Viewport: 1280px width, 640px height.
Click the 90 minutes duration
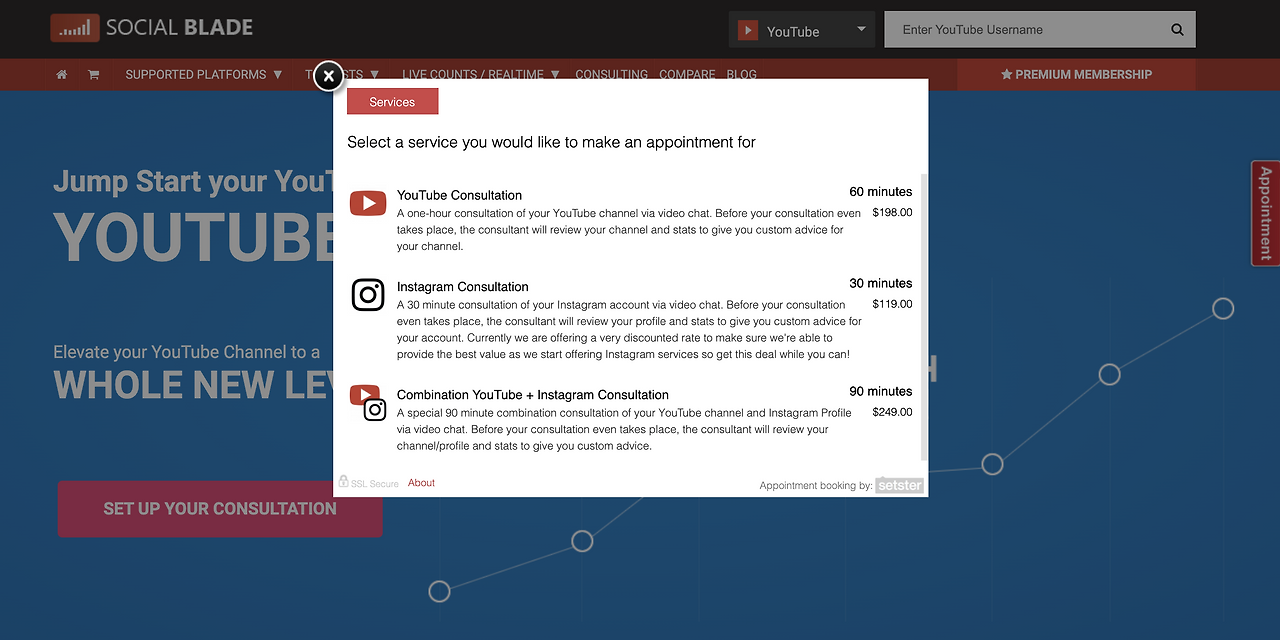881,392
